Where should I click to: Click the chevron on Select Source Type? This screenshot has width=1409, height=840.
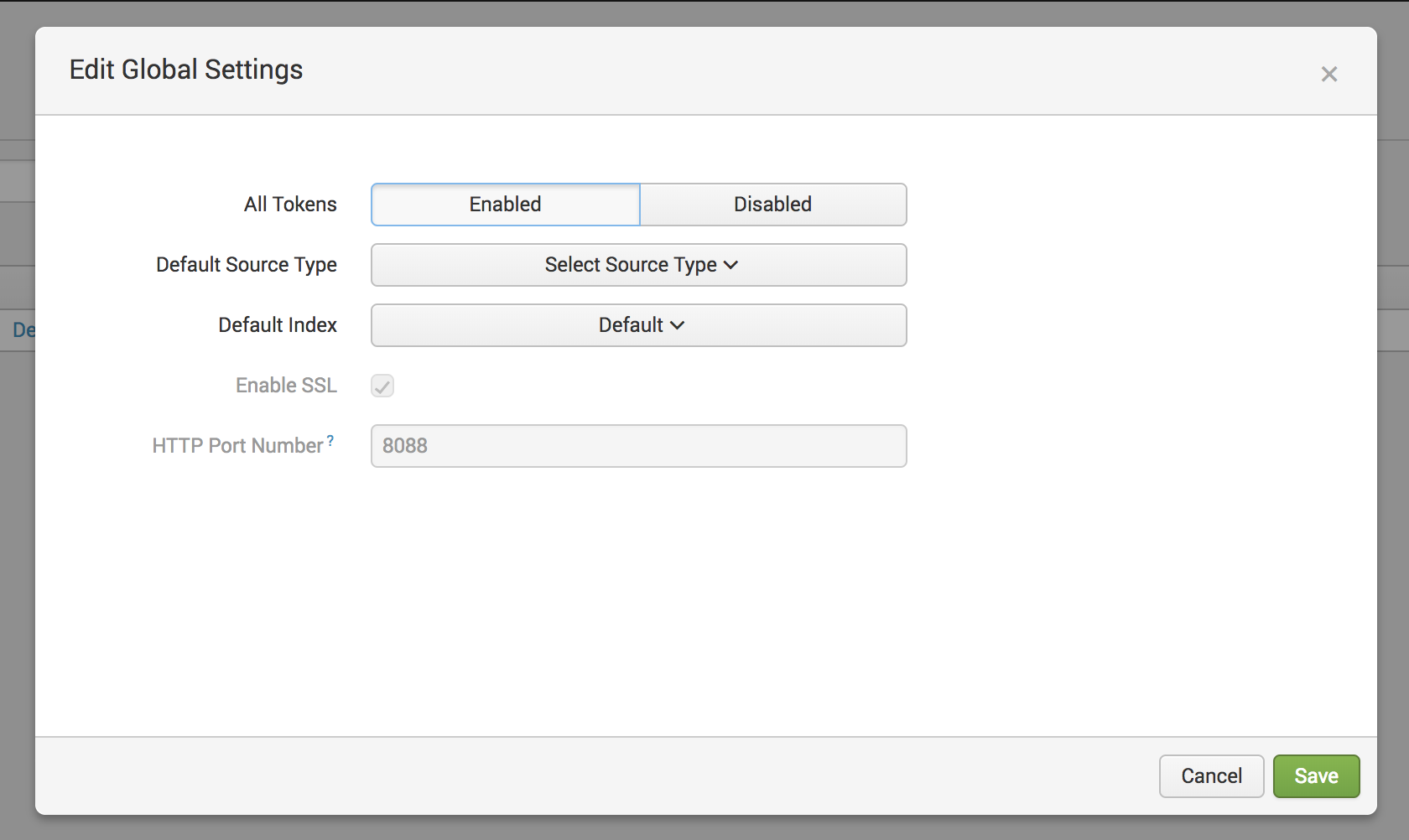(x=730, y=265)
